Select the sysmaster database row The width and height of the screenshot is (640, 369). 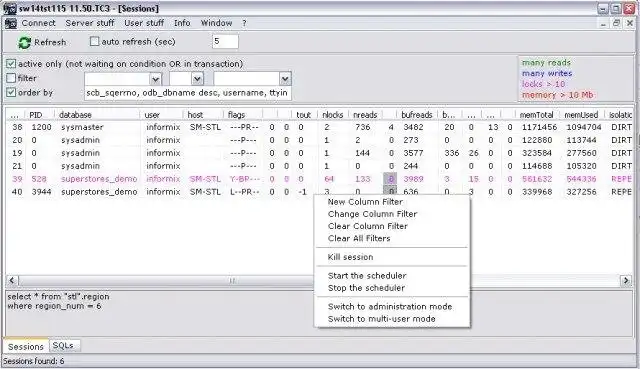pyautogui.click(x=320, y=127)
